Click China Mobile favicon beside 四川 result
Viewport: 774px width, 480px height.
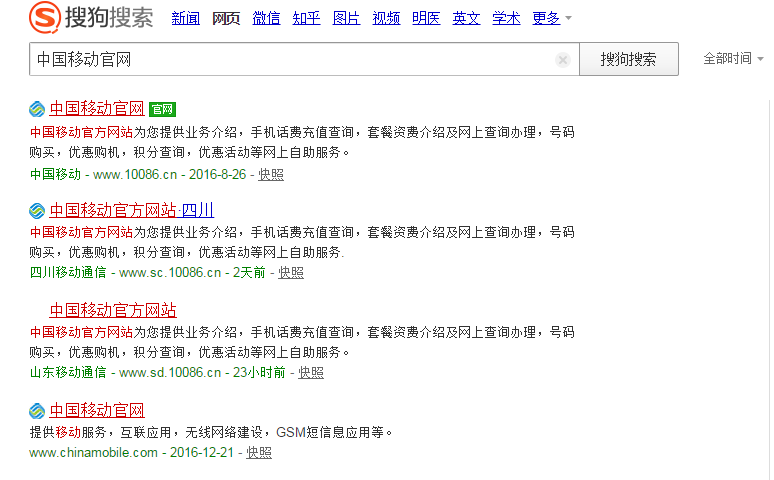37,211
